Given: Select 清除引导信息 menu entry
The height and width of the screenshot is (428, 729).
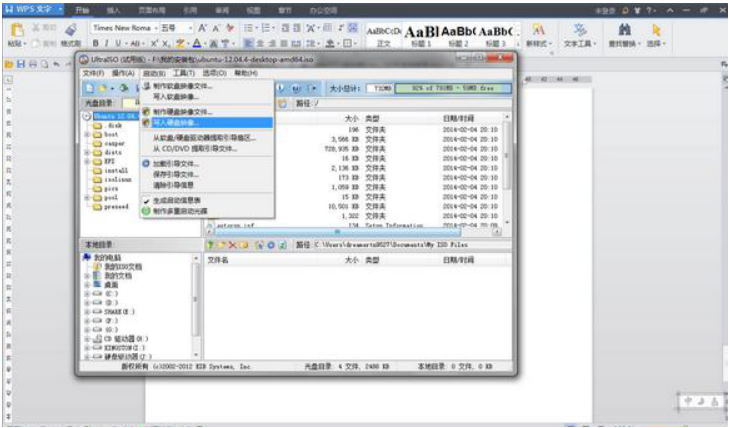Looking at the screenshot, I should 207,185.
